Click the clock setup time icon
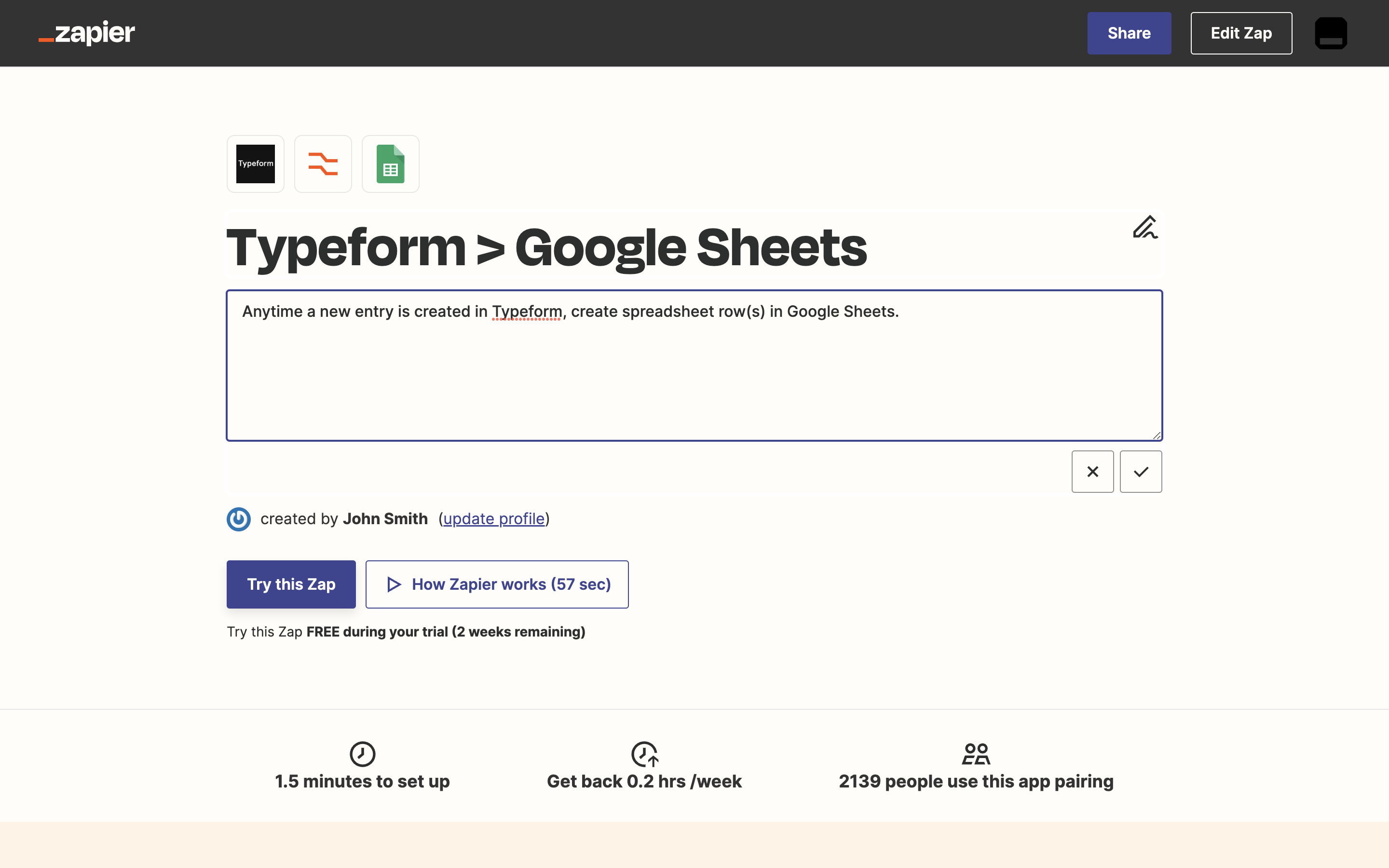This screenshot has width=1389, height=868. click(362, 754)
